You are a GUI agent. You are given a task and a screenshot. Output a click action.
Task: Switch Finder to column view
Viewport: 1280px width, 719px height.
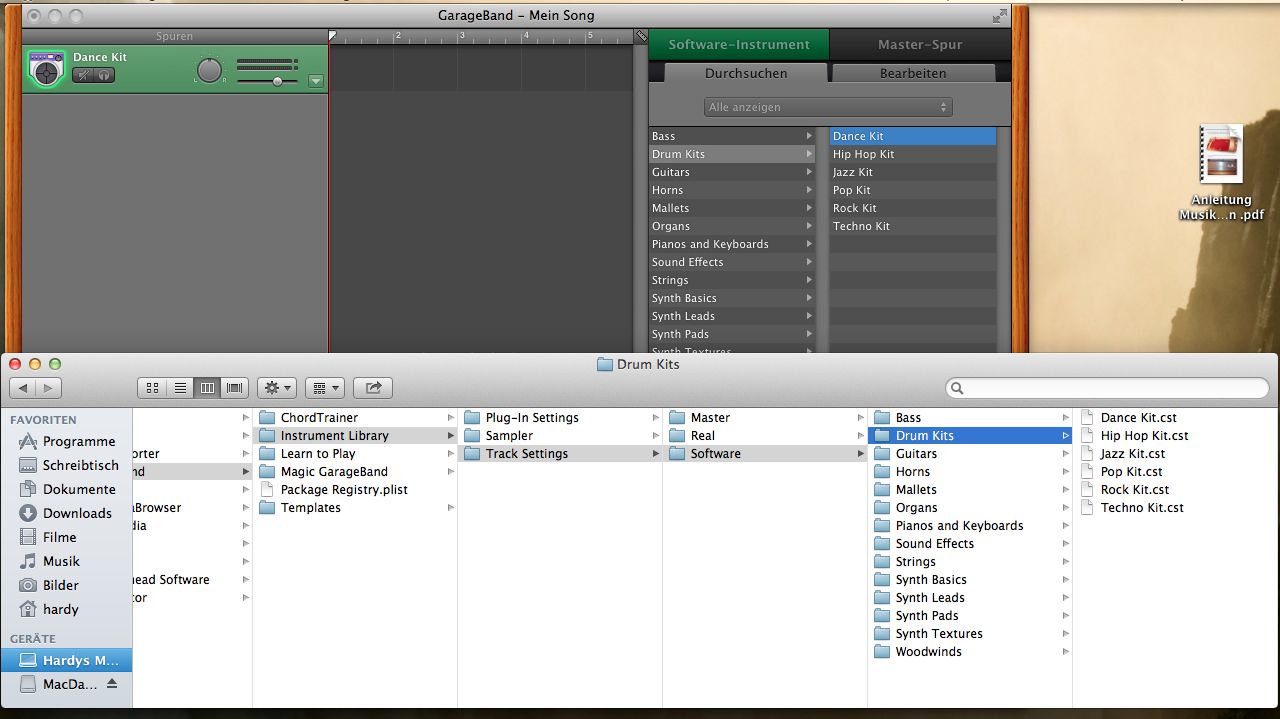(x=208, y=388)
